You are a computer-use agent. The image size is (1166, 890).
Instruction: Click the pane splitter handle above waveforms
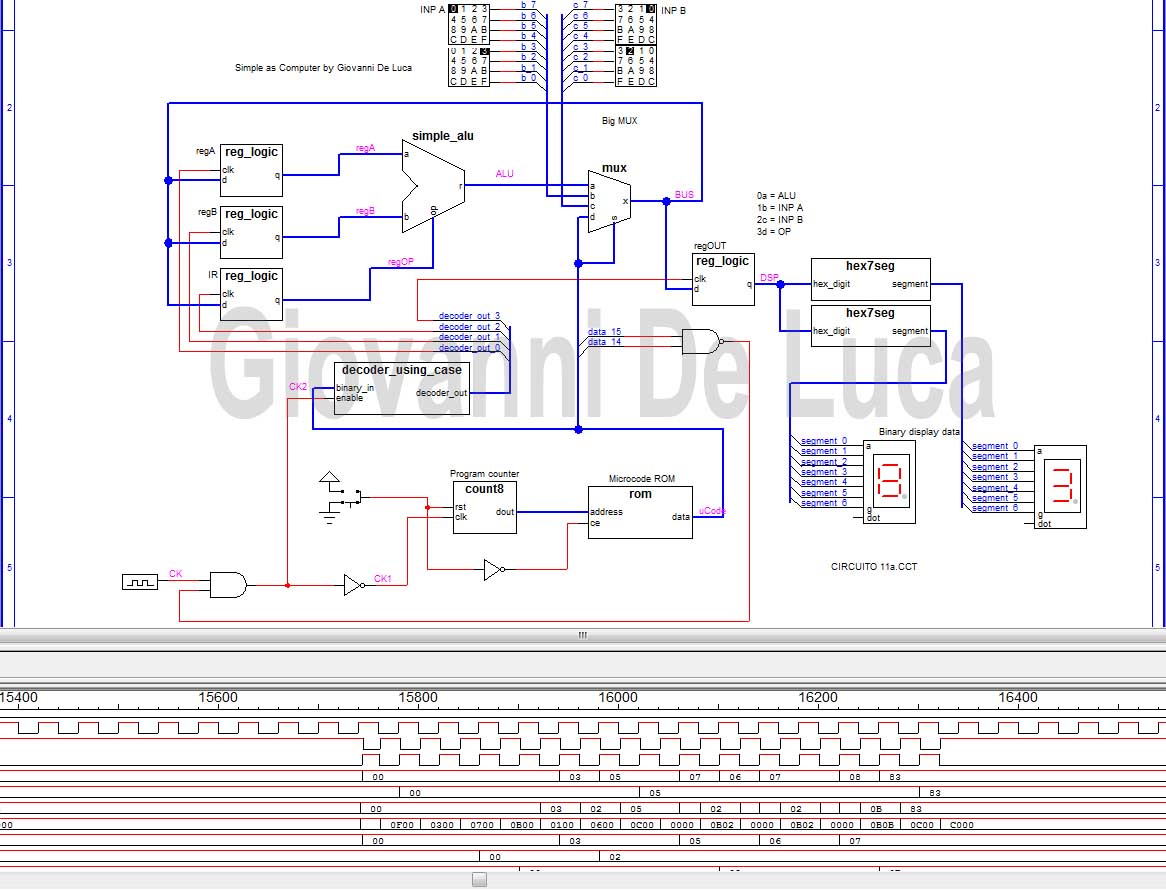583,635
